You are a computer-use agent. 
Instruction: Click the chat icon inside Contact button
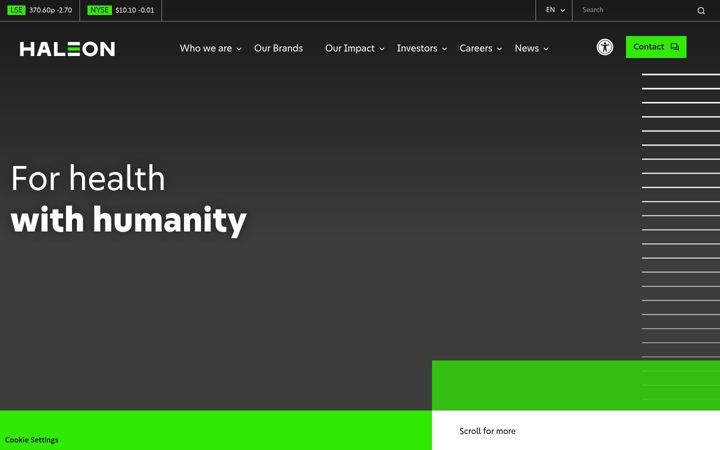[675, 47]
